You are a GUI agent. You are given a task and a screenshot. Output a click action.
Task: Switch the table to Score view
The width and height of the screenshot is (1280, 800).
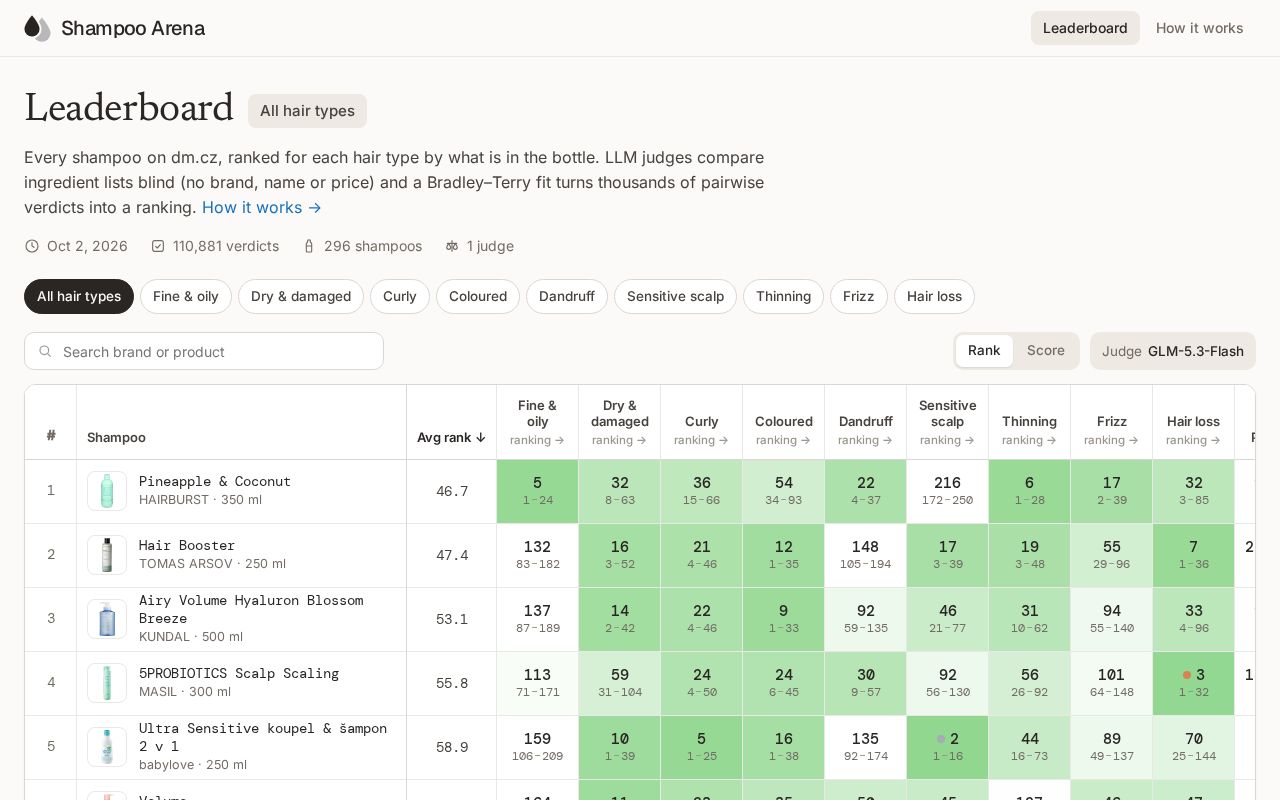[1046, 351]
